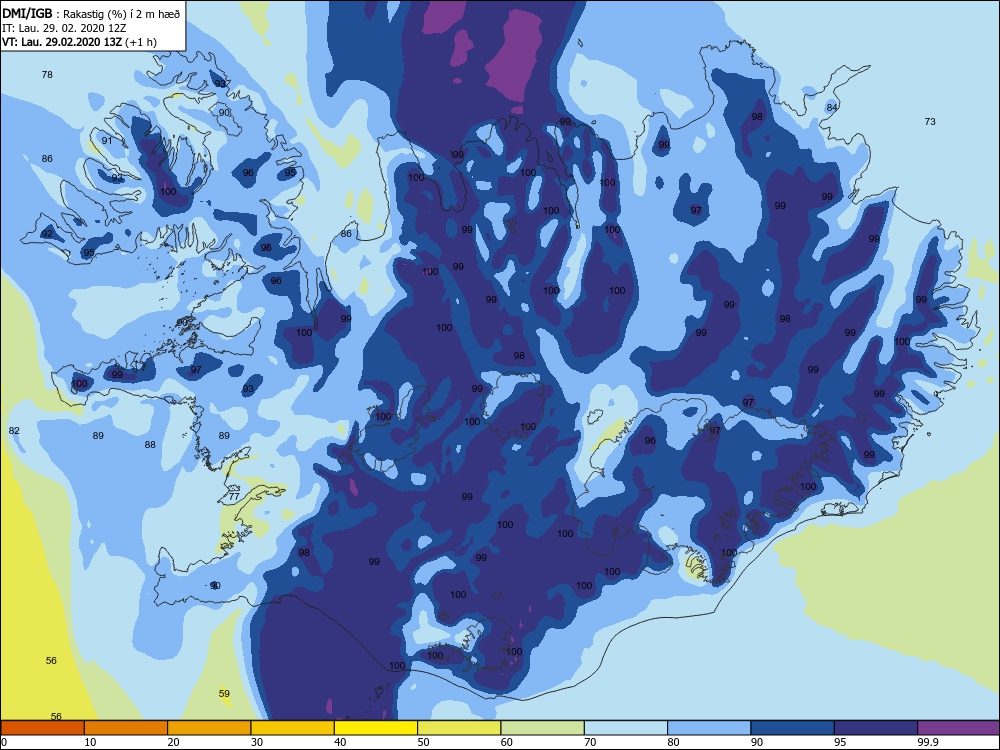The height and width of the screenshot is (750, 1000).
Task: Click the 'IT: Lau. 29. 02. 2020 12Z' line
Action: point(64,28)
